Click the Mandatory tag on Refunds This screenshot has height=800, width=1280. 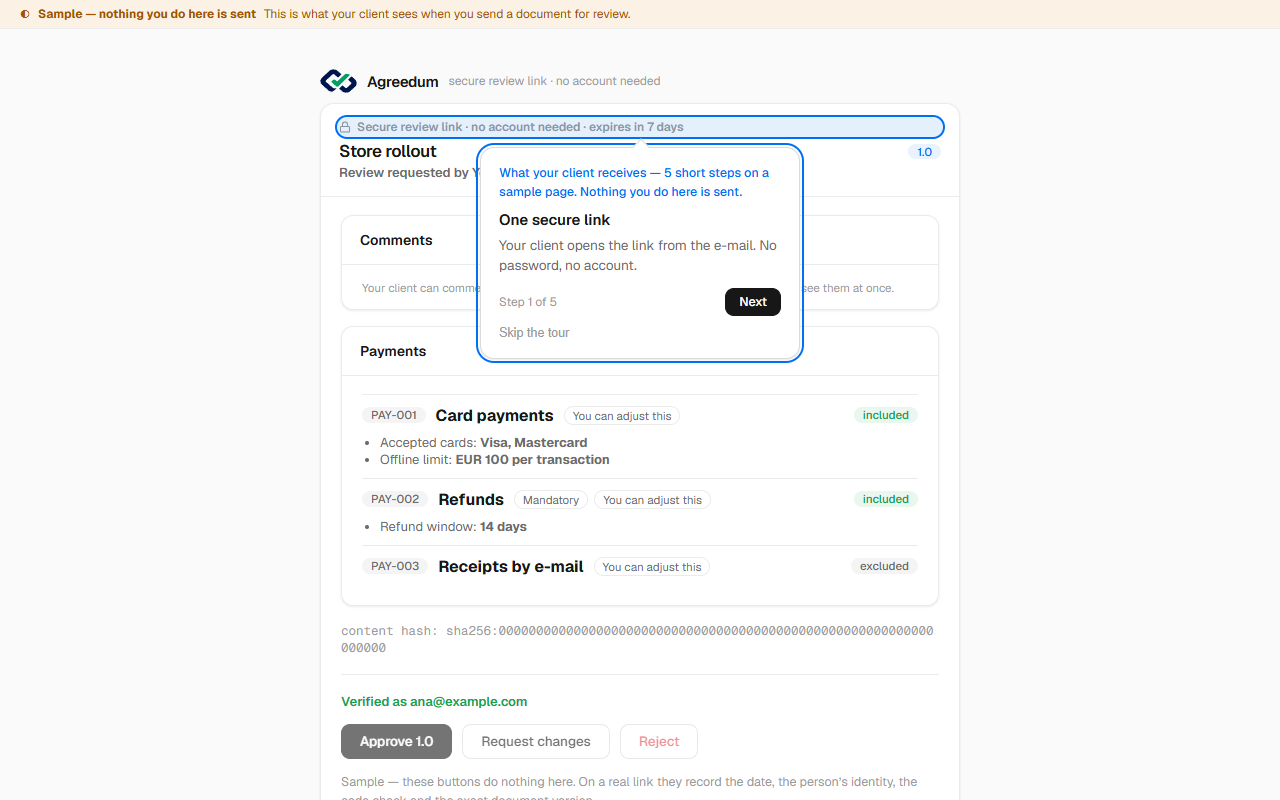[x=551, y=500]
